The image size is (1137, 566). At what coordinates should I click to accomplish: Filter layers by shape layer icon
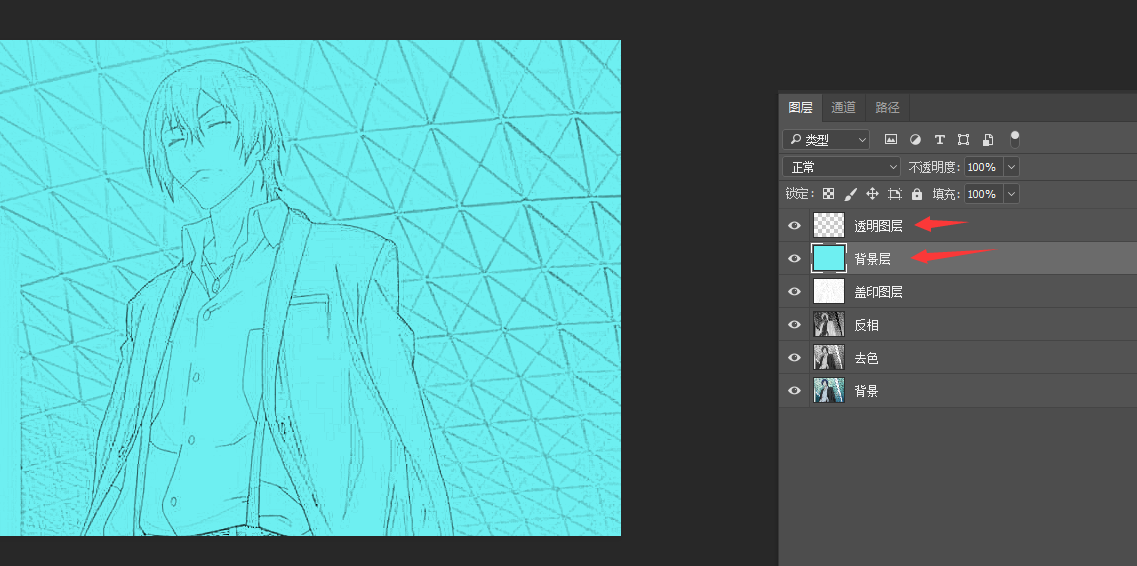tap(963, 139)
